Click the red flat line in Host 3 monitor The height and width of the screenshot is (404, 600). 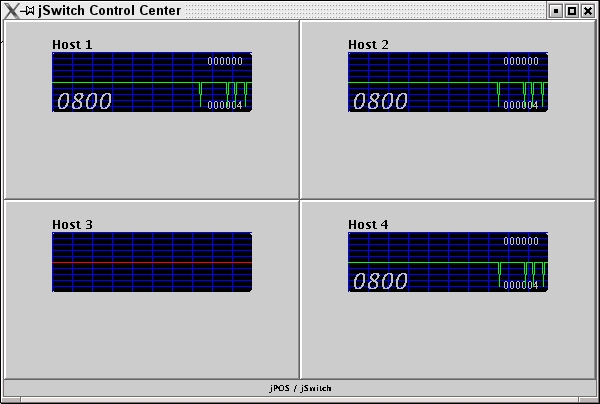click(x=152, y=262)
